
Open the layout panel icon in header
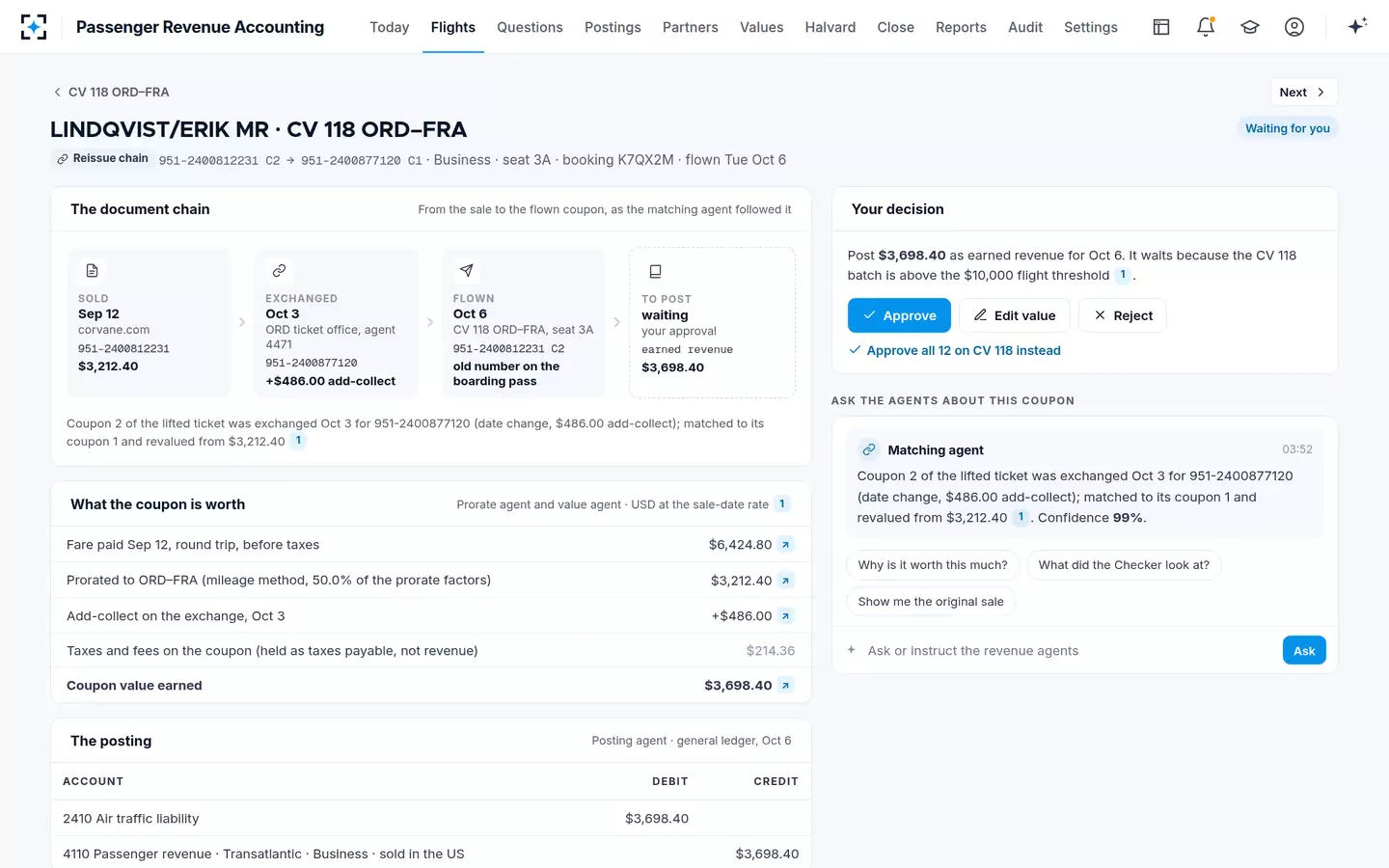(x=1161, y=27)
